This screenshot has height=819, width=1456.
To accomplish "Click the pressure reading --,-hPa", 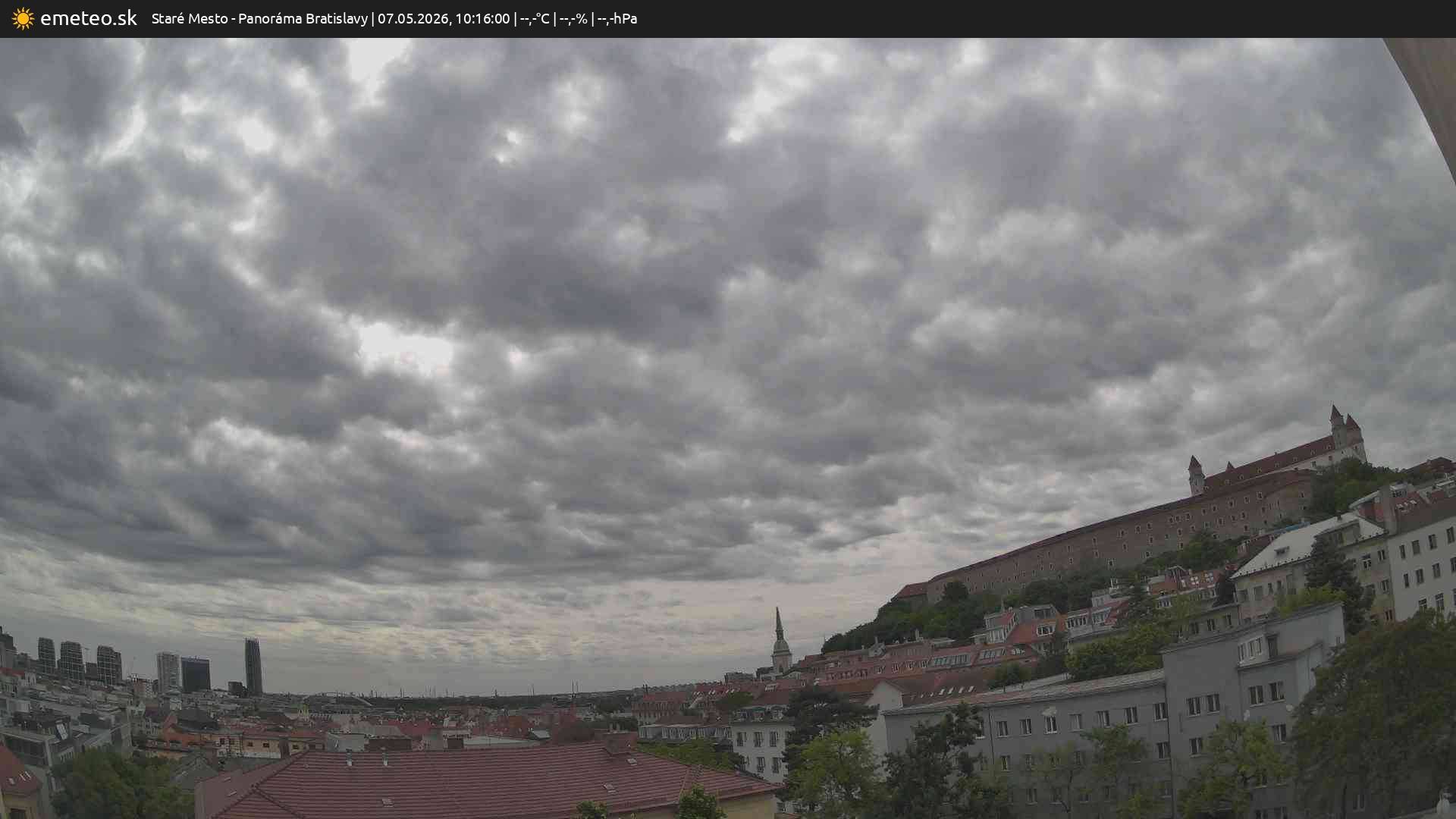I will pyautogui.click(x=617, y=19).
